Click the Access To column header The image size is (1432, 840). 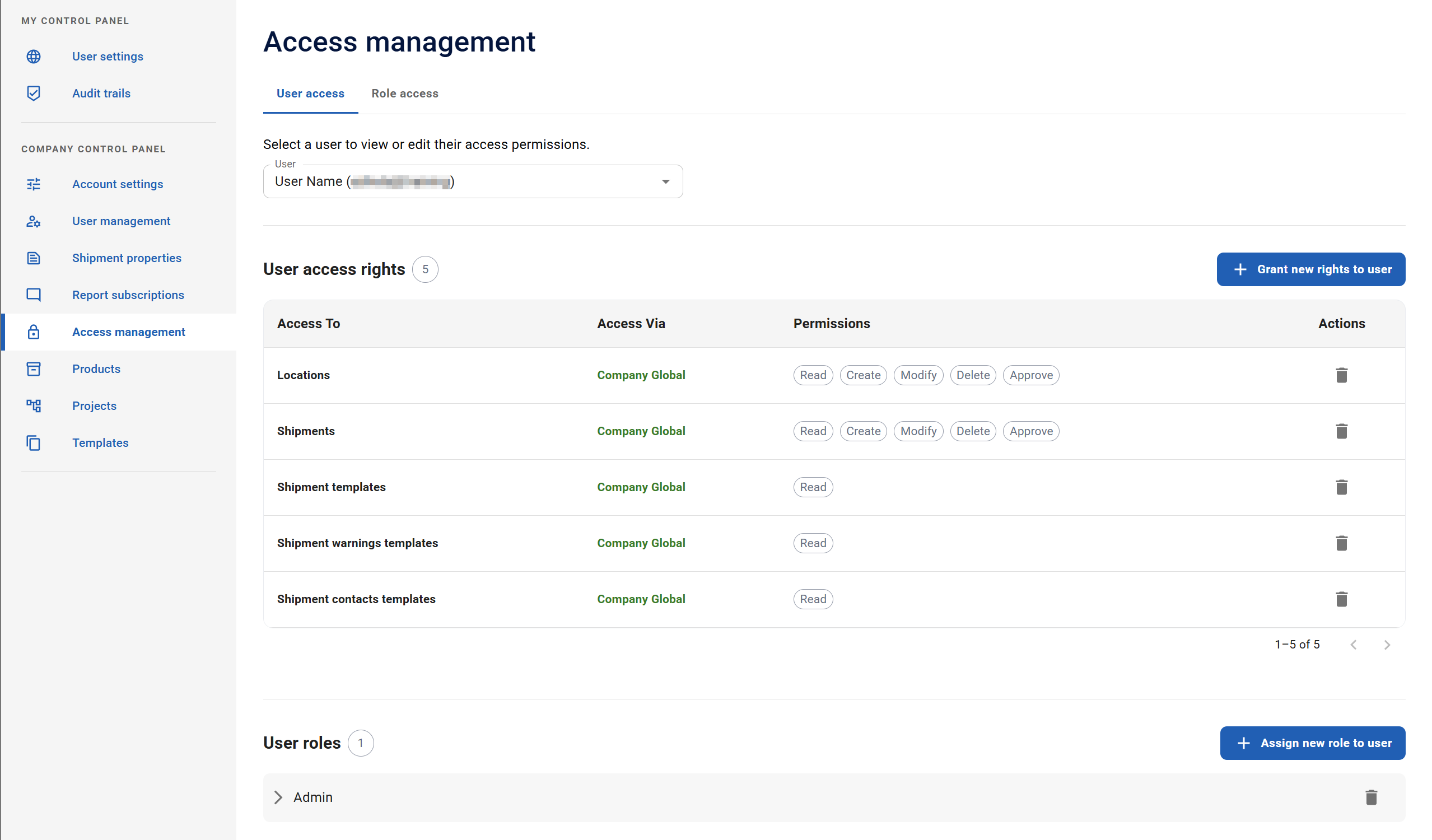click(309, 323)
